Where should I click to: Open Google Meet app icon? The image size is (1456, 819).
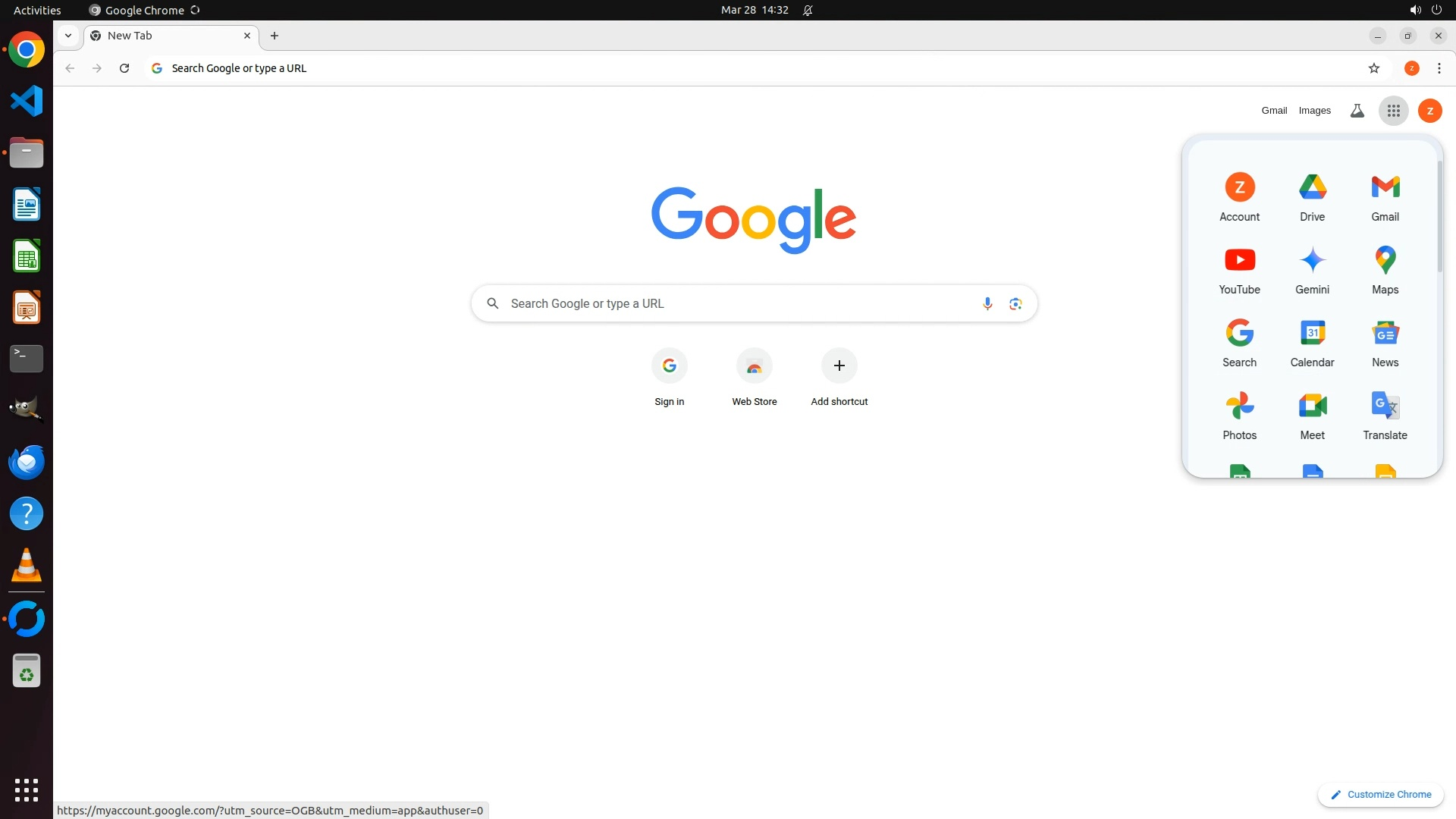[1312, 414]
